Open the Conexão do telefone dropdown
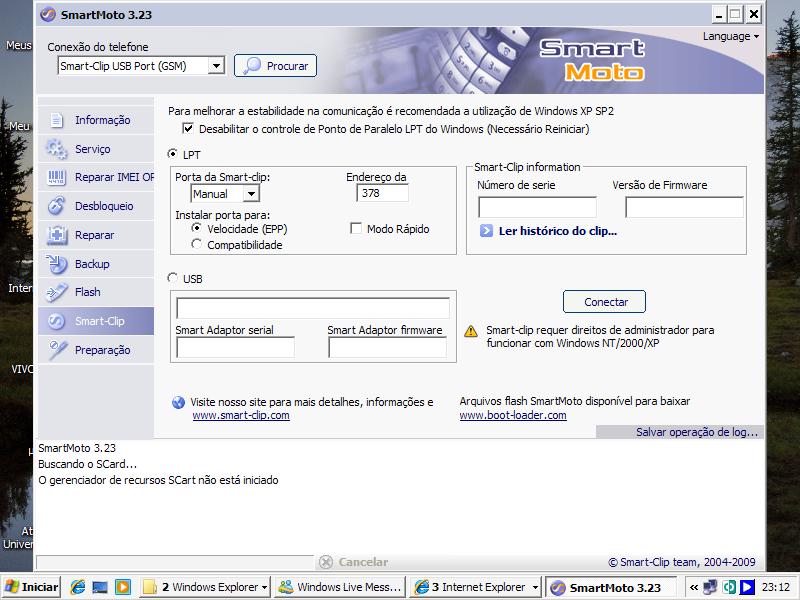The height and width of the screenshot is (600, 800). (216, 66)
